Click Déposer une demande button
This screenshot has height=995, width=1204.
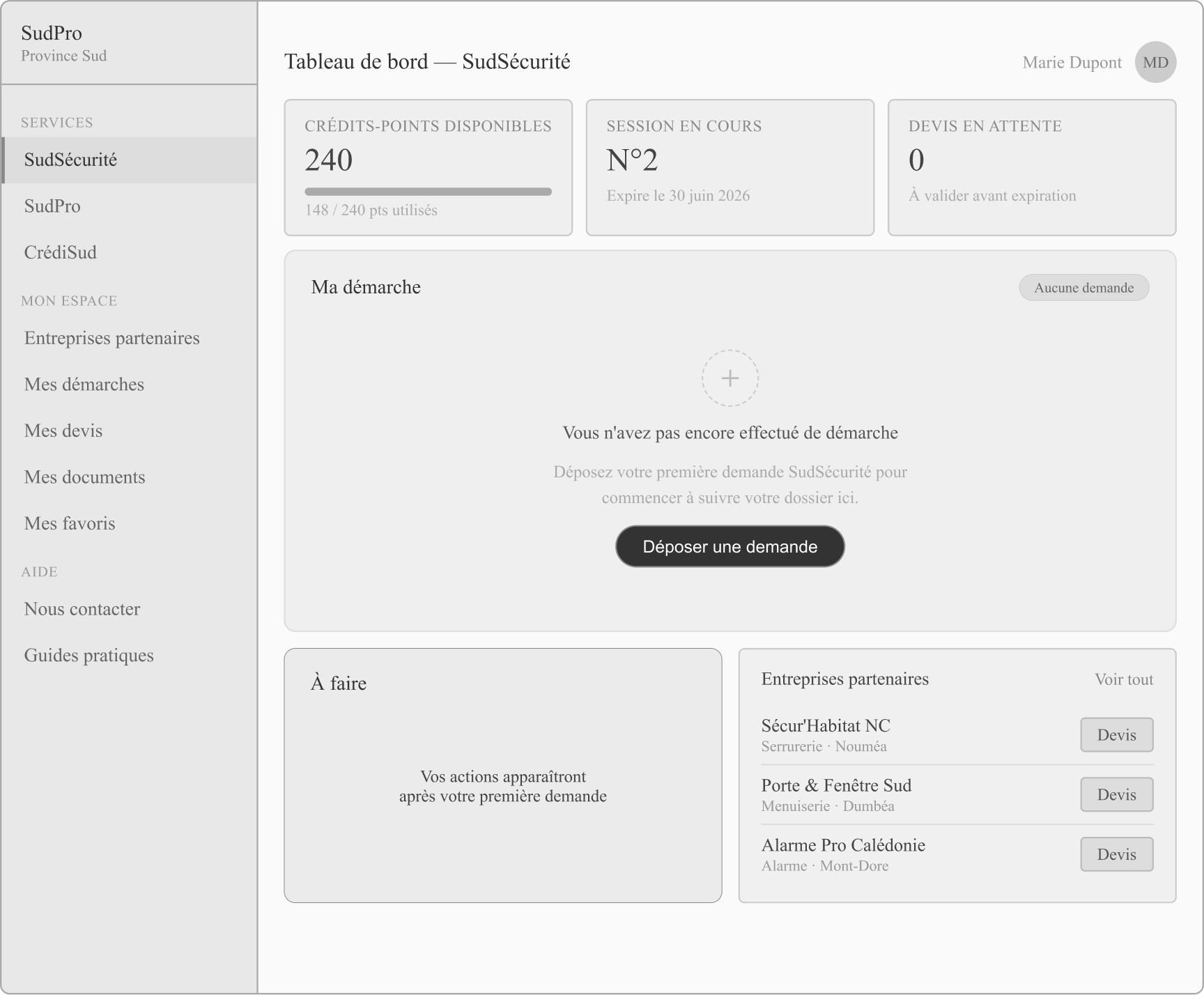point(730,546)
